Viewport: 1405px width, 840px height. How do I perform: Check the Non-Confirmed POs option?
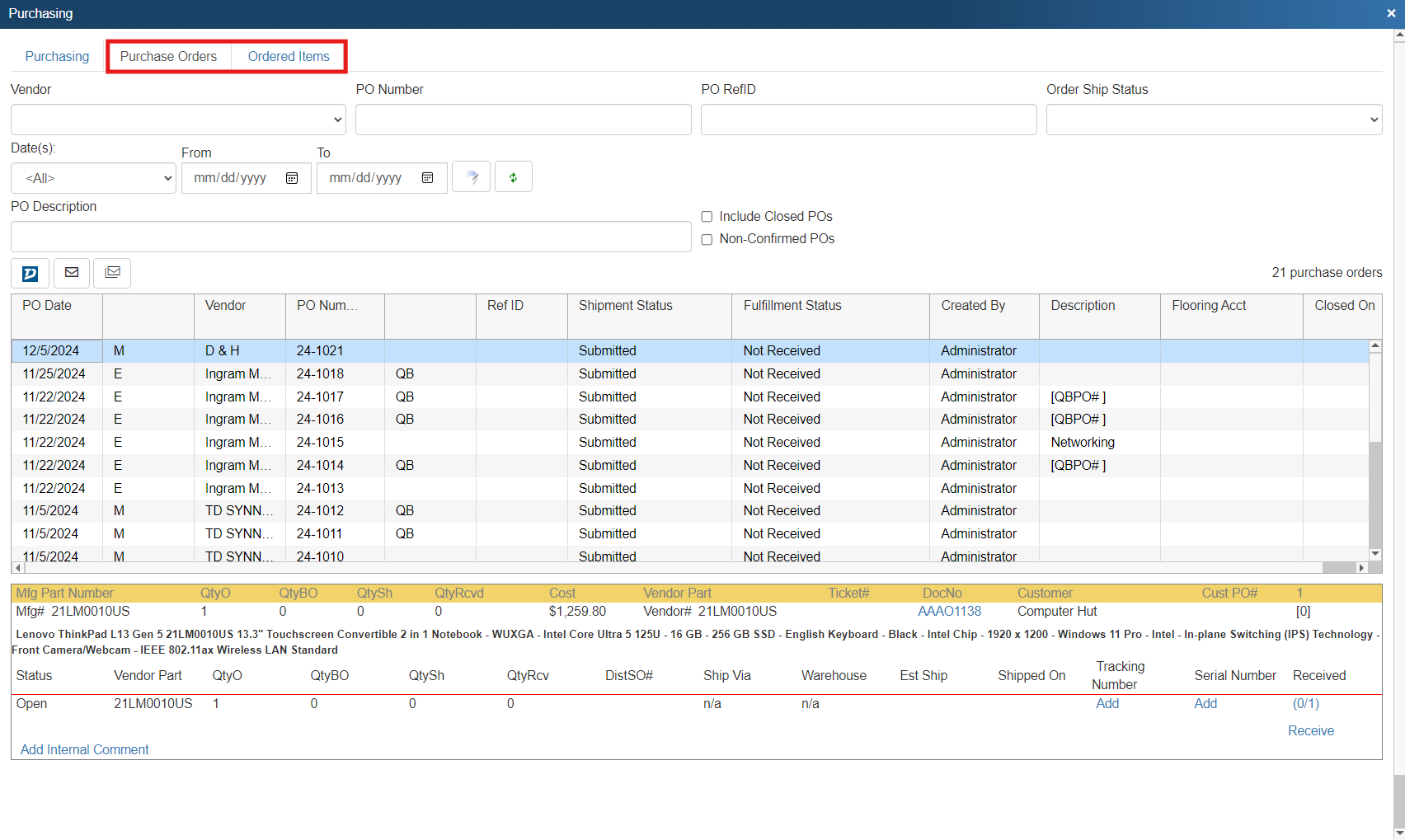[x=707, y=239]
